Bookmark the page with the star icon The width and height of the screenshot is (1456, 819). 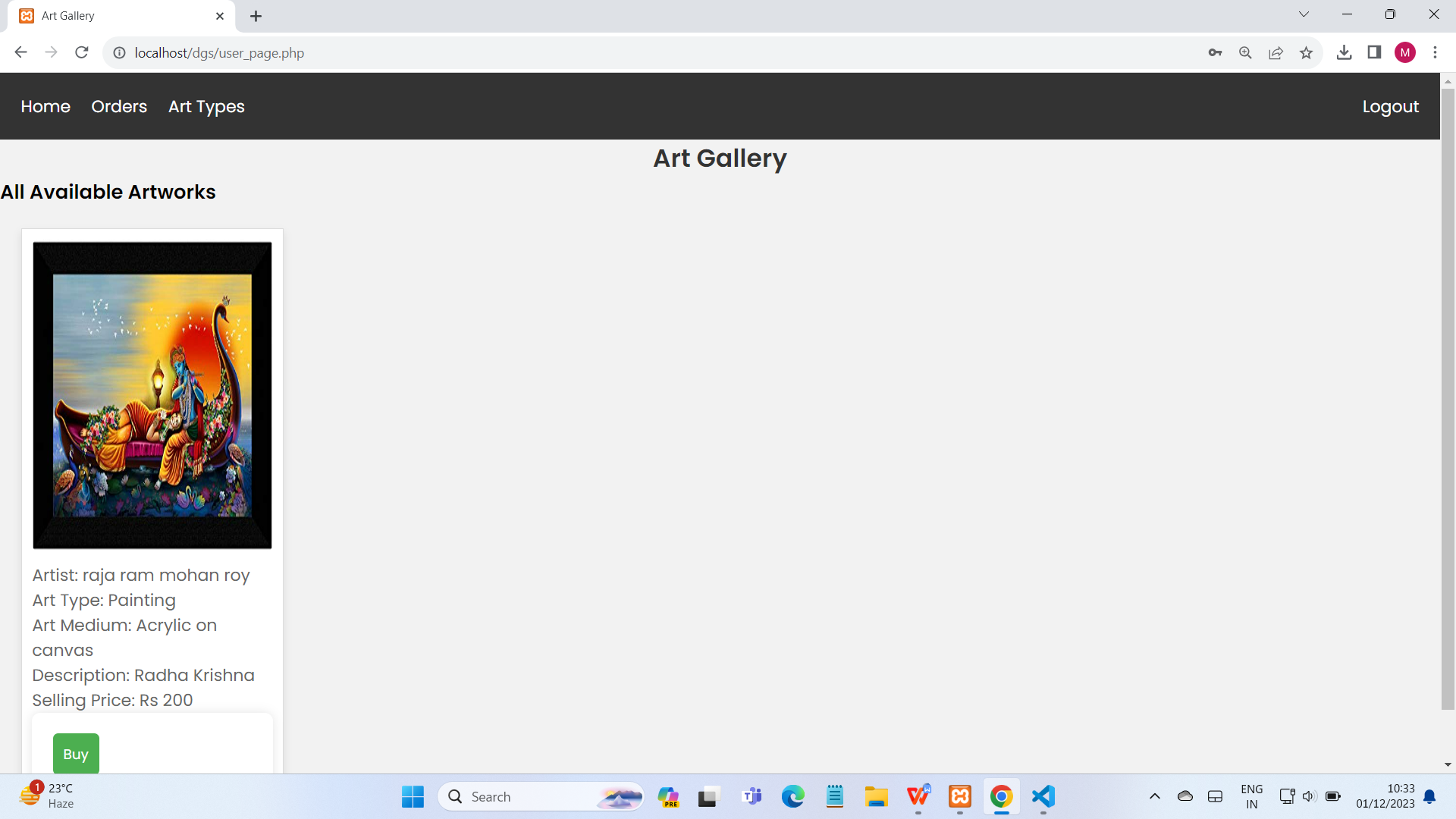tap(1306, 52)
